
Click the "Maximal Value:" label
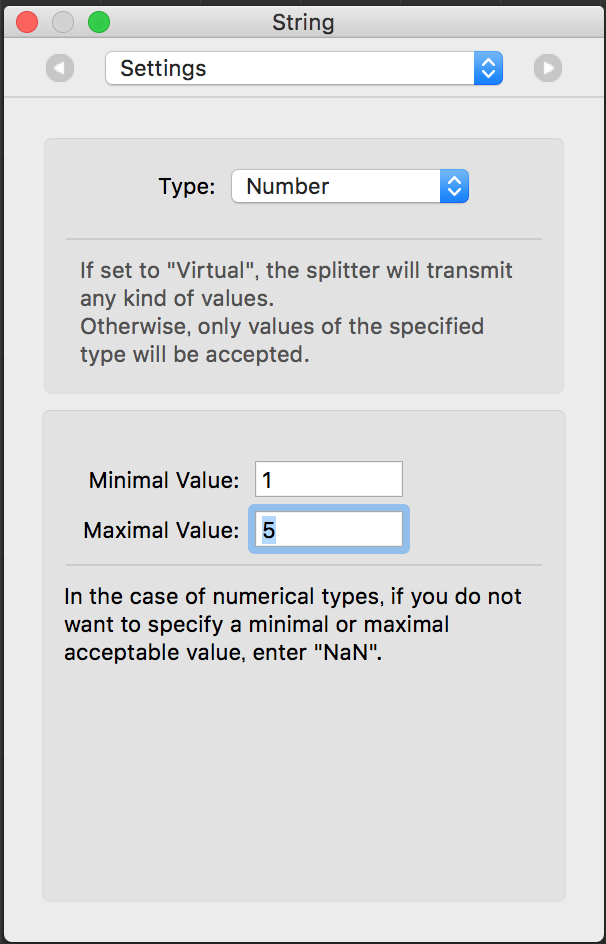point(161,530)
